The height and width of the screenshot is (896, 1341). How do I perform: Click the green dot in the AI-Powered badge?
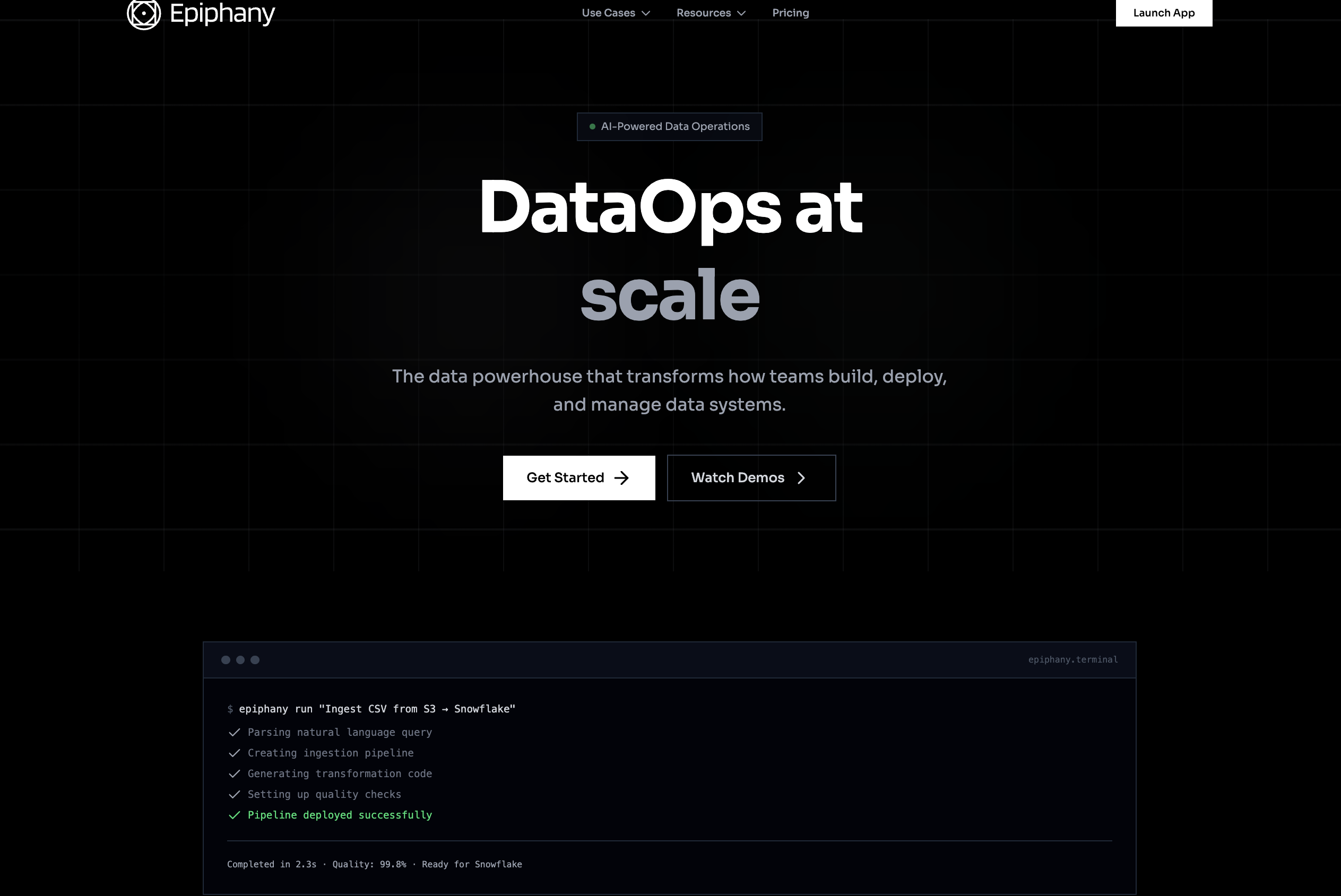click(592, 126)
